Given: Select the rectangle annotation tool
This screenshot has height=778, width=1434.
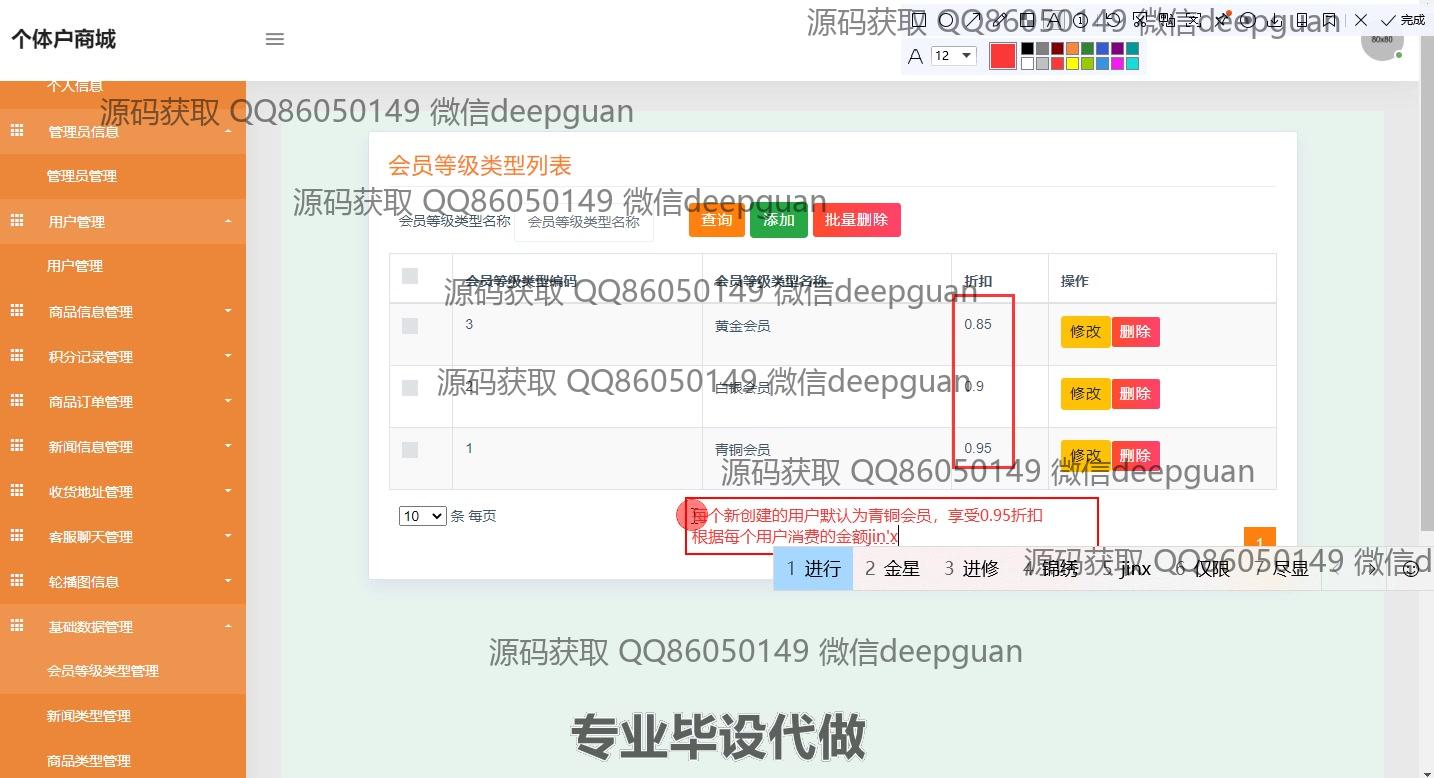Looking at the screenshot, I should [x=920, y=20].
